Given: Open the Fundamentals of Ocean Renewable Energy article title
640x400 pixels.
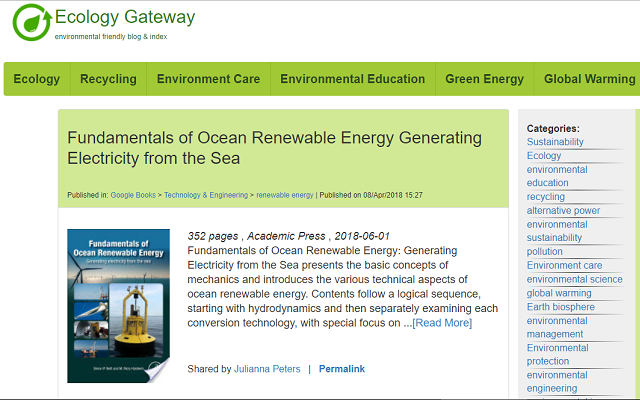Looking at the screenshot, I should tap(274, 148).
